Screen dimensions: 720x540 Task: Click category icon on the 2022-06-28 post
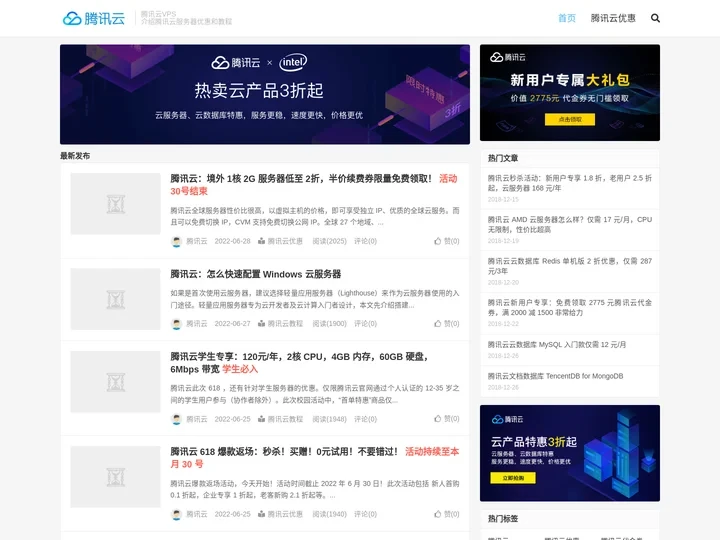261,241
